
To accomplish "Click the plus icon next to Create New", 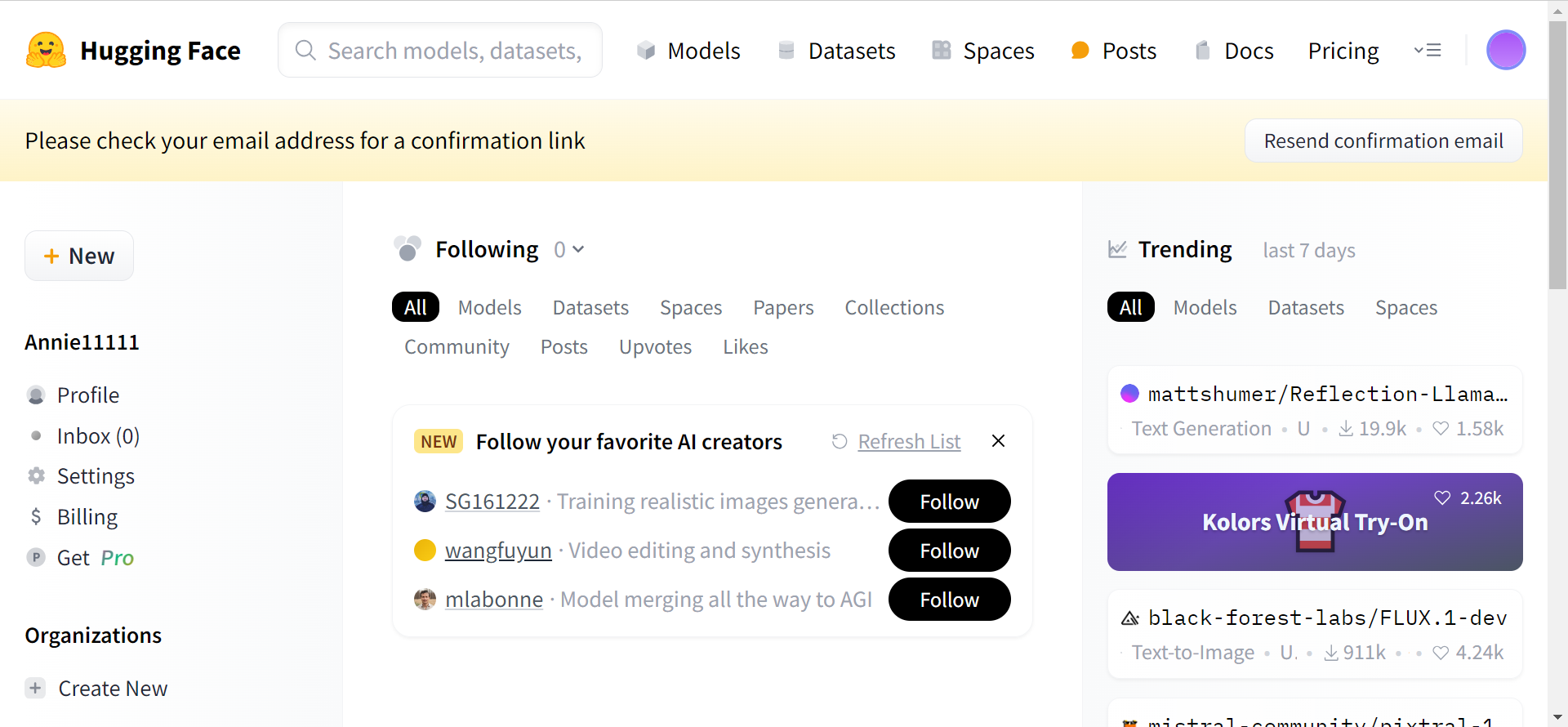I will [35, 688].
